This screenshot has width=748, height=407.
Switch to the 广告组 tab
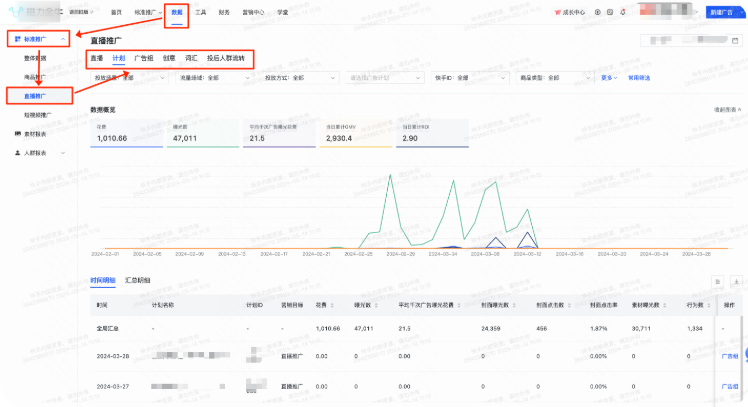point(143,59)
